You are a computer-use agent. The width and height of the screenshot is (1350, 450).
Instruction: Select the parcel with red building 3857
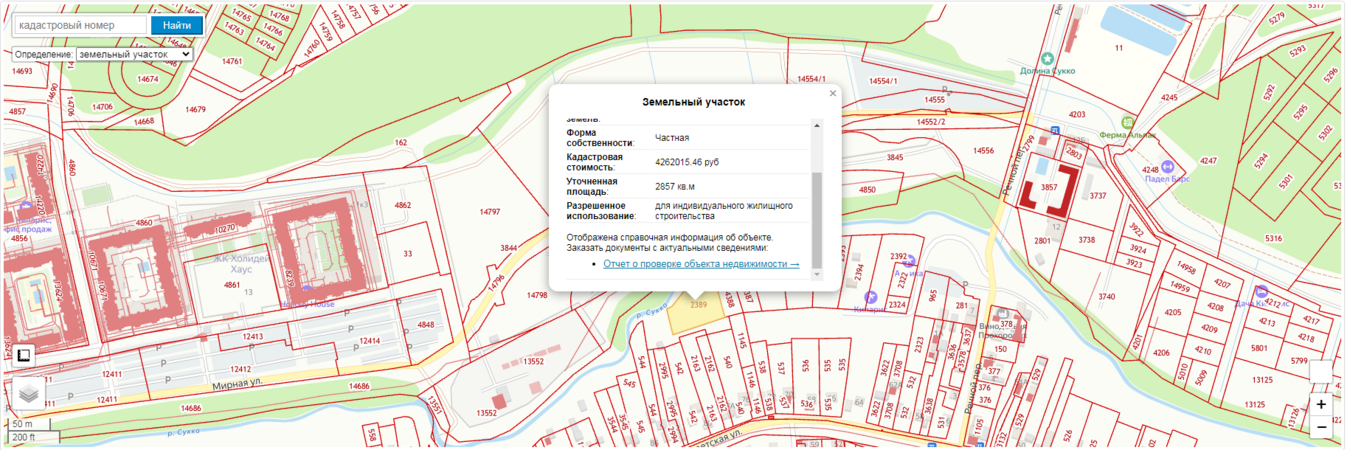point(1048,188)
